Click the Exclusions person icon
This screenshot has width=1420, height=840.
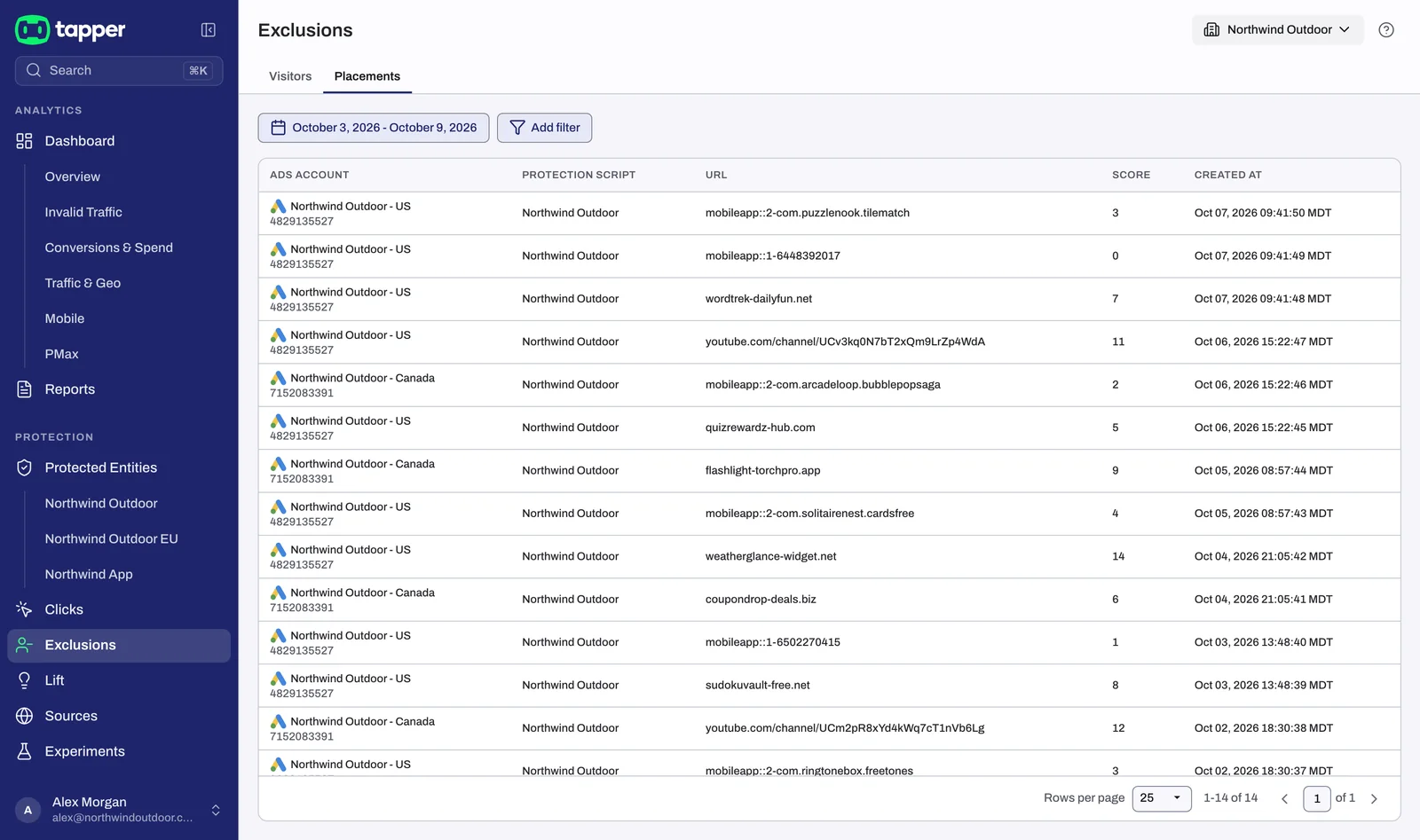(25, 645)
